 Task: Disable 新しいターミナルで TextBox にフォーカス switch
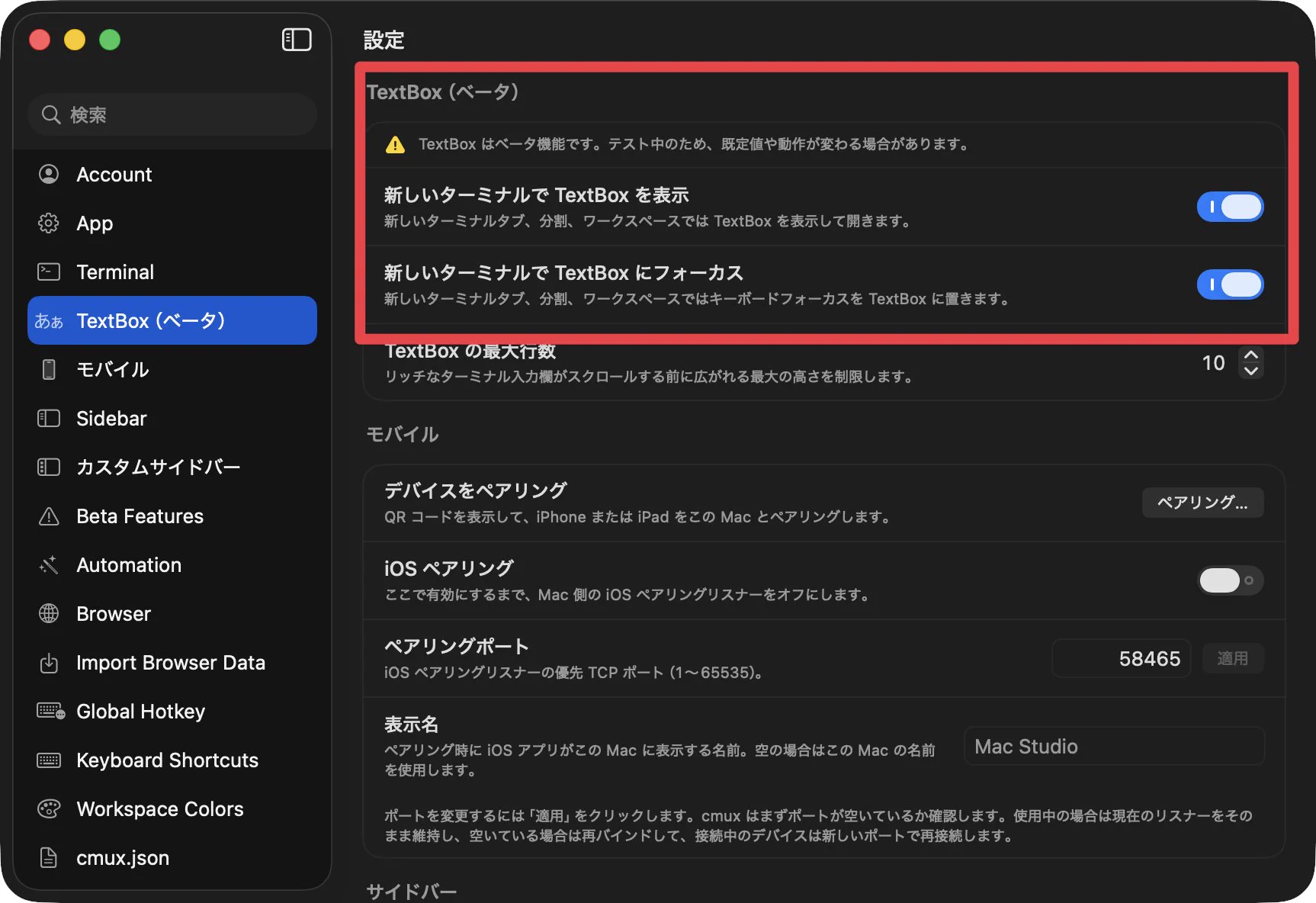1230,284
